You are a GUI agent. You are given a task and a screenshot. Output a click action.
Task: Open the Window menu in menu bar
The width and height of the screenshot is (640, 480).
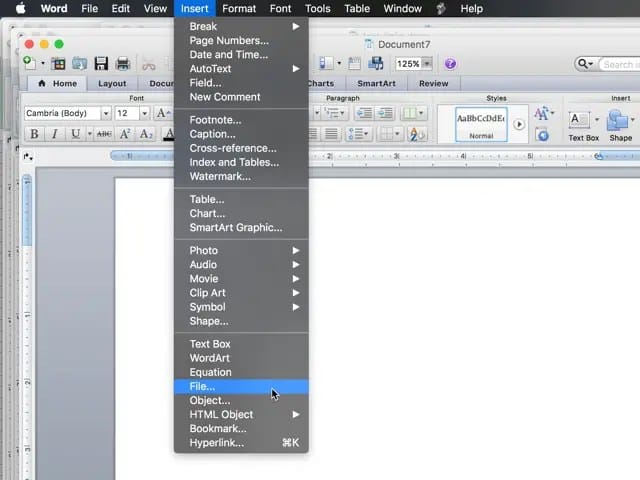click(402, 9)
